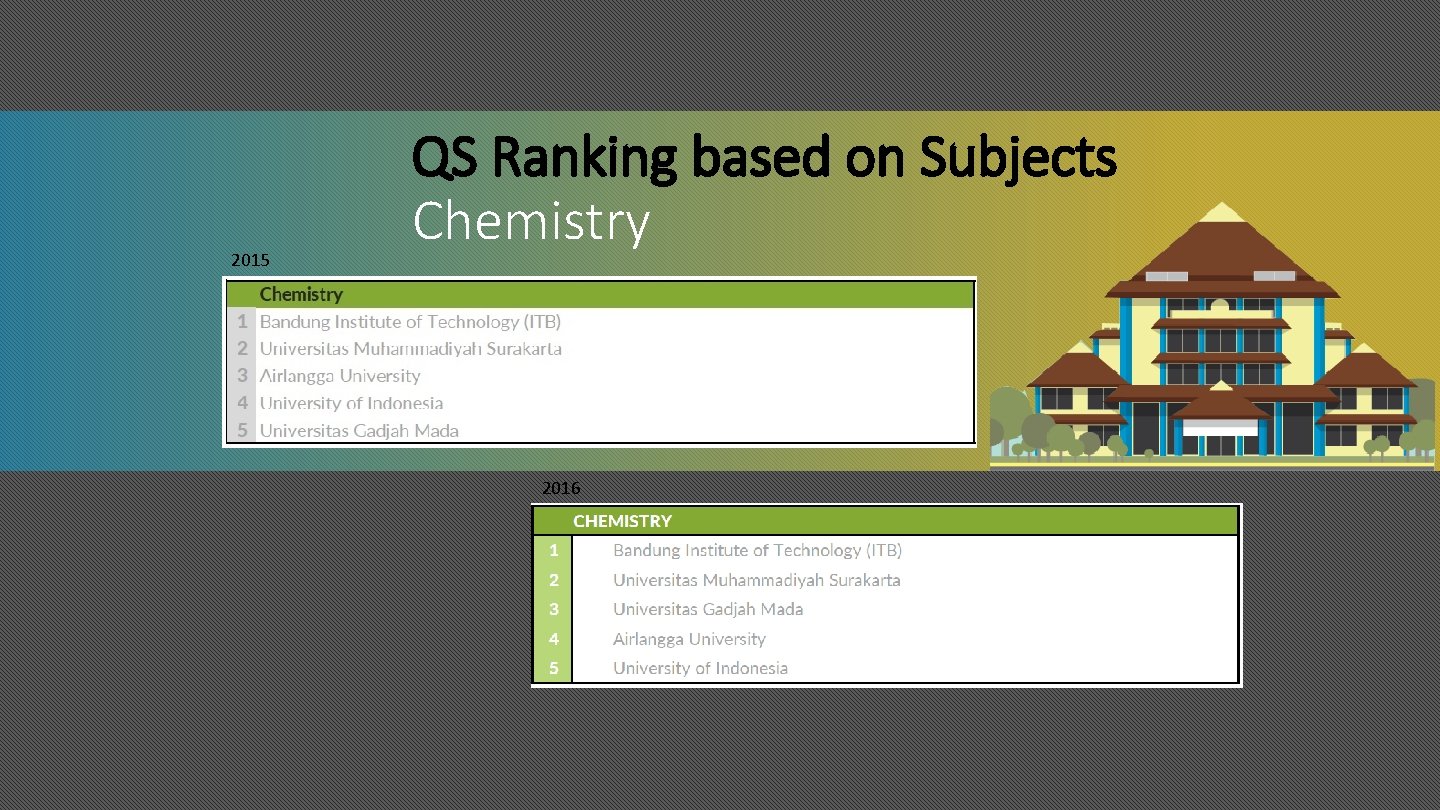Click "Airlangga University" in the 2015 table
1440x810 pixels.
(x=340, y=376)
